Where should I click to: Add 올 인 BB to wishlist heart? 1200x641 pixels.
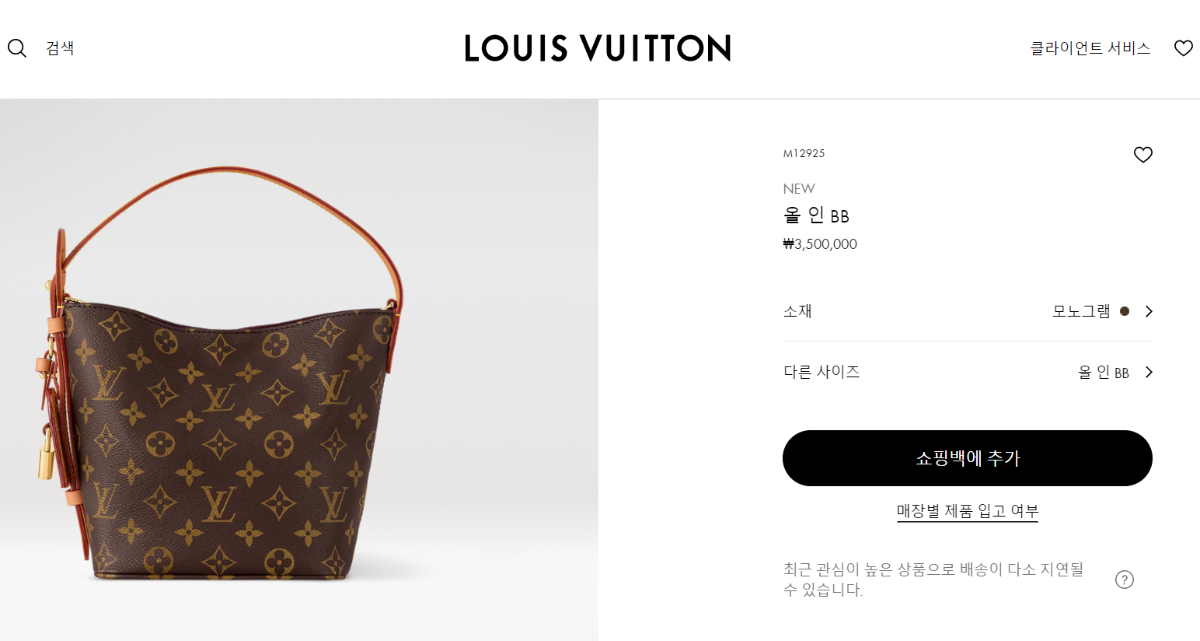coord(1143,155)
